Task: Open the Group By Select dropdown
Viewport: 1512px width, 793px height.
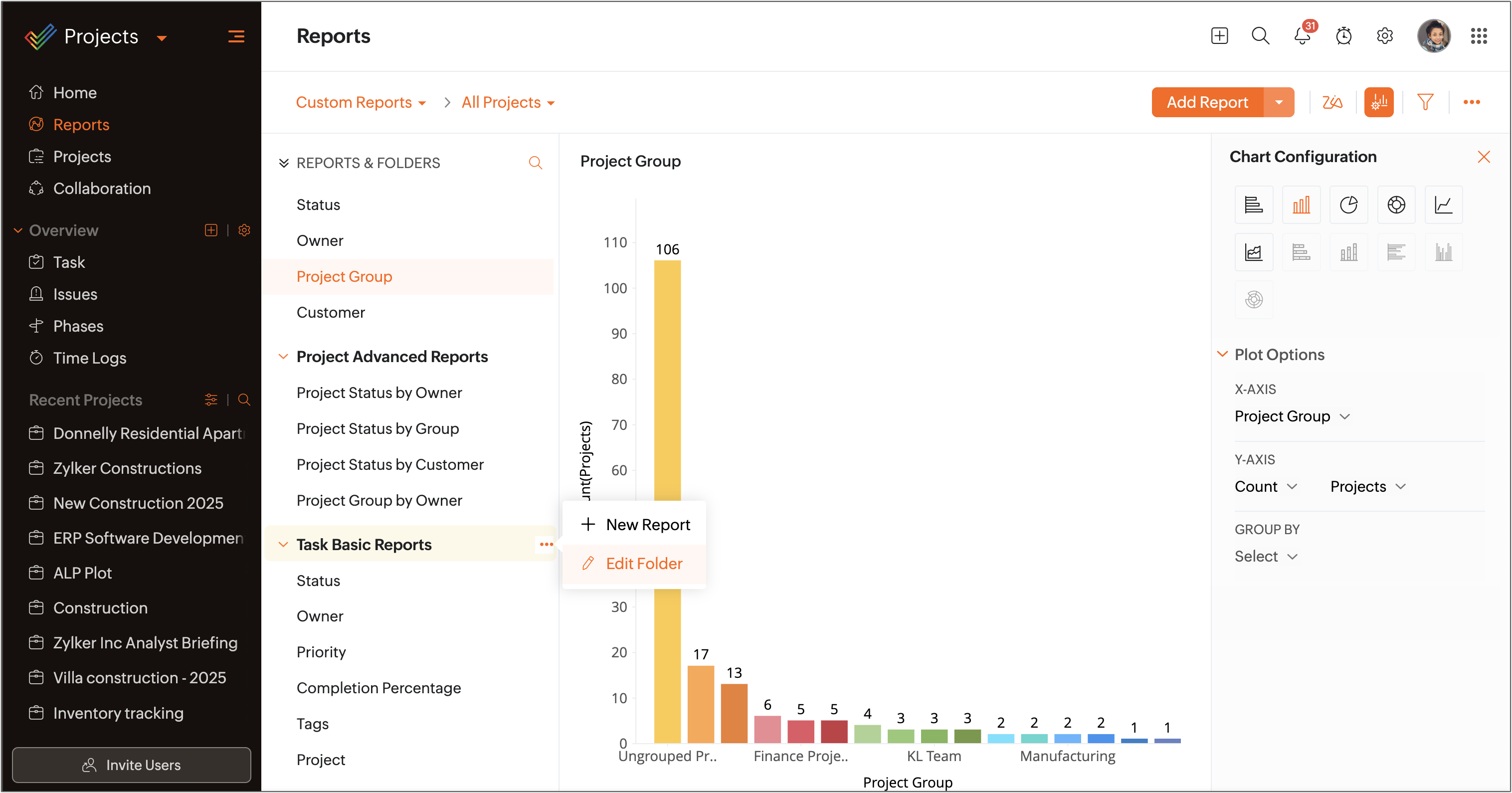Action: 1265,556
